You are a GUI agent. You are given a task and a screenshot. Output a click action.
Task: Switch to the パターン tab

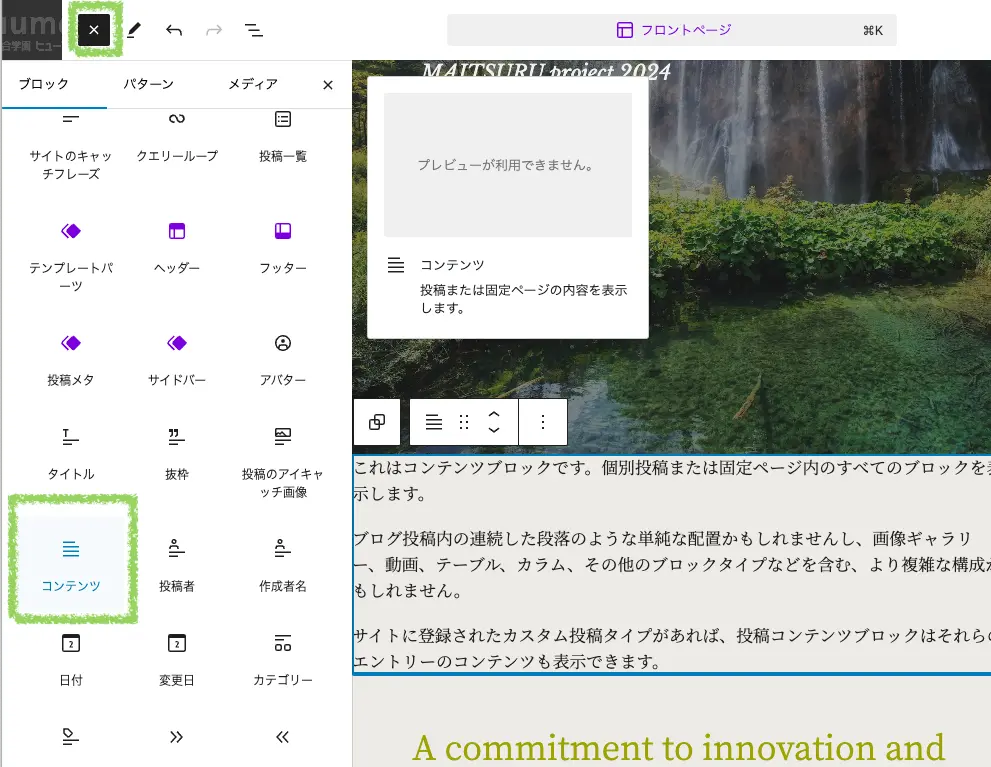pos(148,85)
